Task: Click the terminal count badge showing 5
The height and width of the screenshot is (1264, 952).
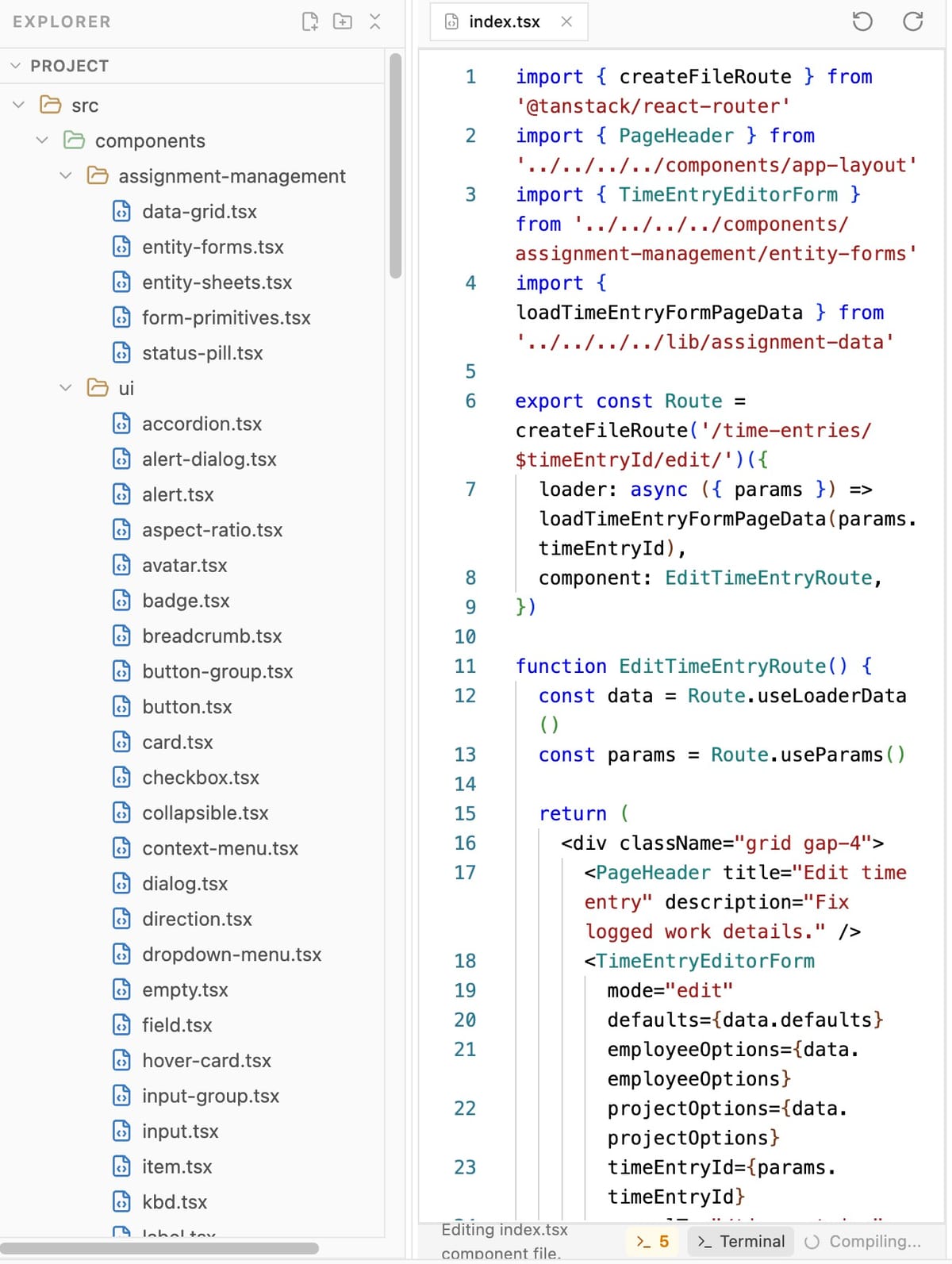Action: click(x=652, y=1242)
